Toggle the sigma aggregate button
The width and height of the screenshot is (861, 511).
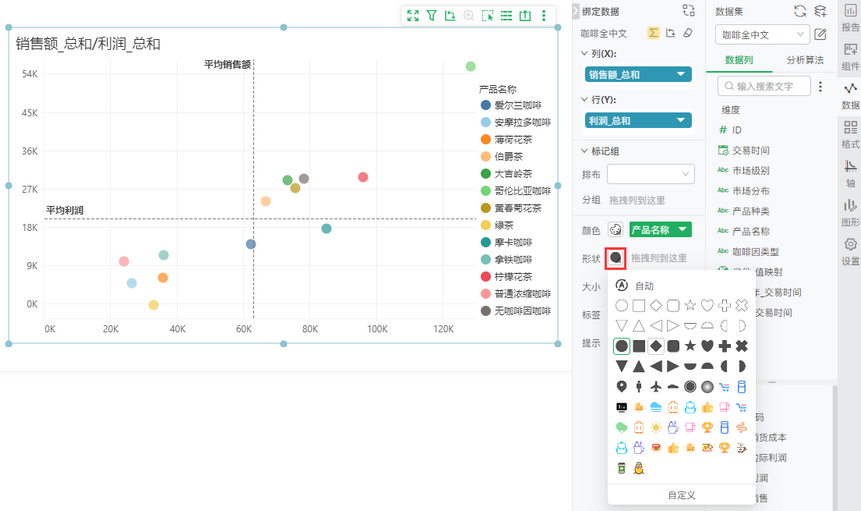[x=653, y=33]
